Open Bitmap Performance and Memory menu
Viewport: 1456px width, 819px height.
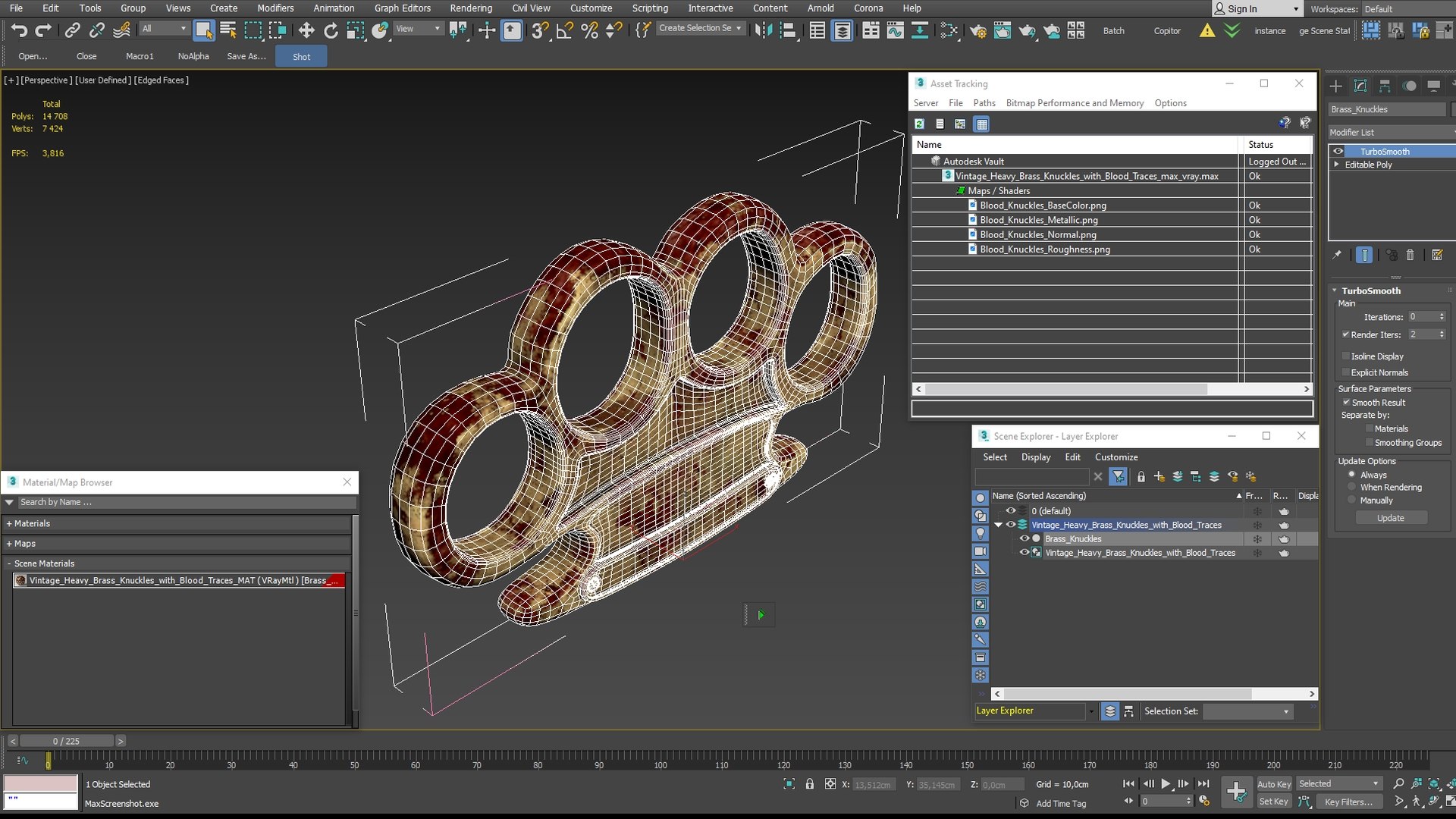pyautogui.click(x=1074, y=103)
